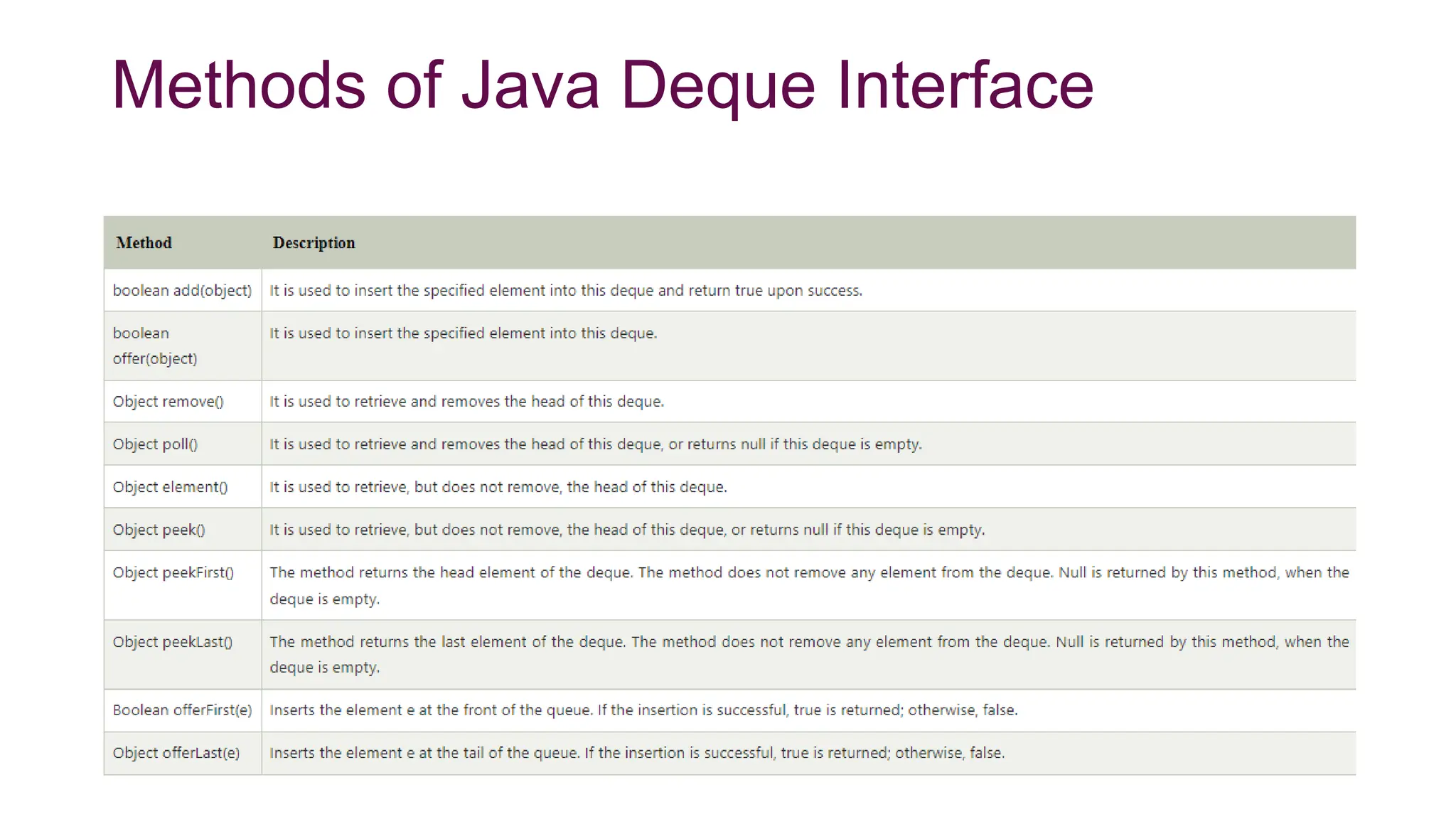
Task: Click the 'boolean add(object)' method cell
Action: point(183,291)
